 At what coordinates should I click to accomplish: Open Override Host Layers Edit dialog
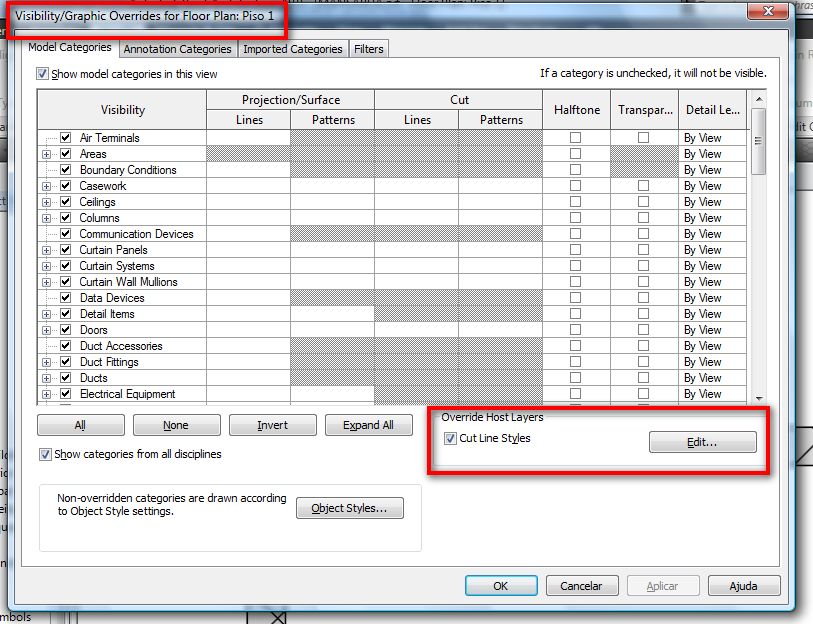pos(703,442)
